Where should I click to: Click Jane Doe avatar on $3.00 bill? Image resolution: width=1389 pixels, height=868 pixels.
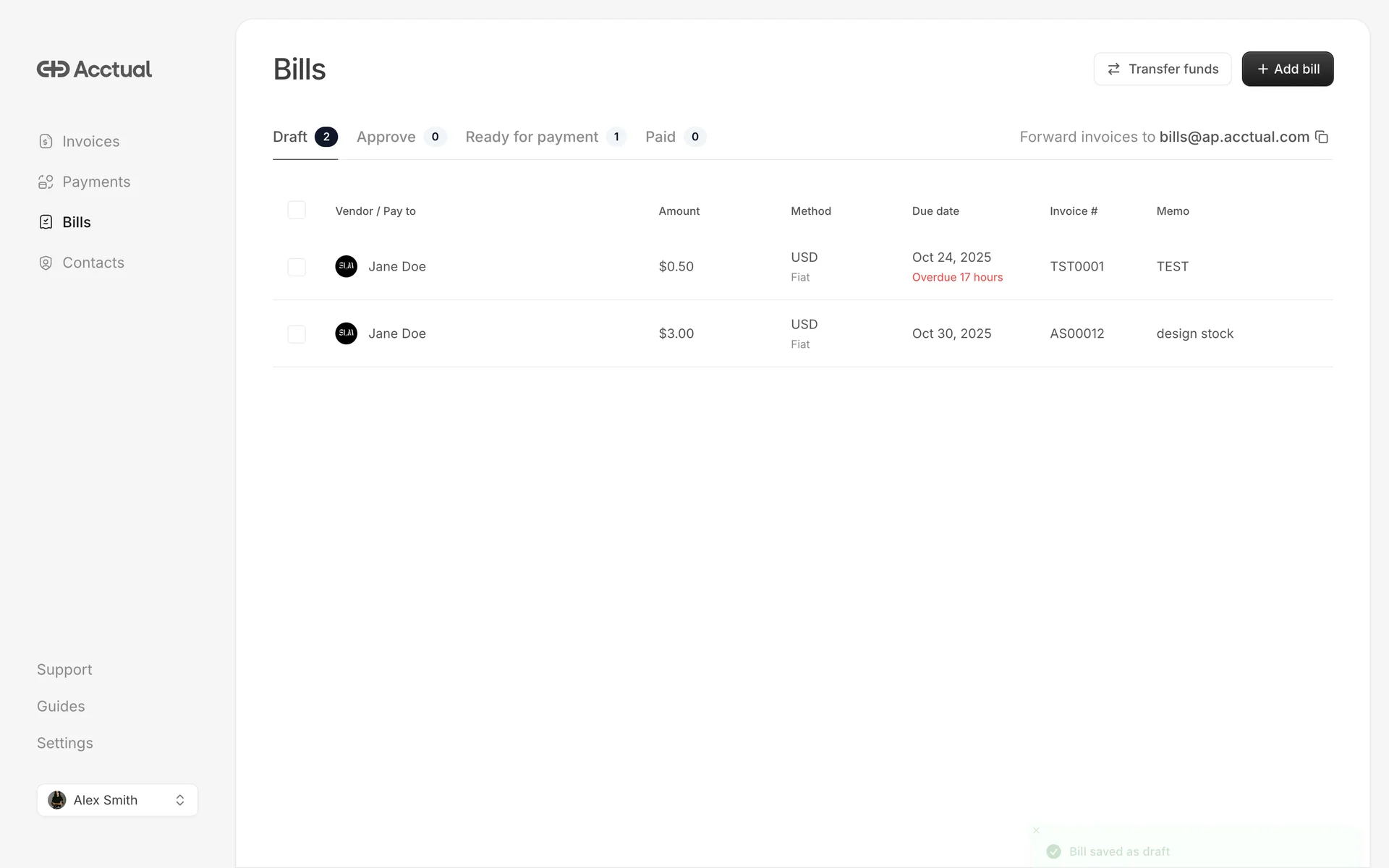click(x=346, y=333)
